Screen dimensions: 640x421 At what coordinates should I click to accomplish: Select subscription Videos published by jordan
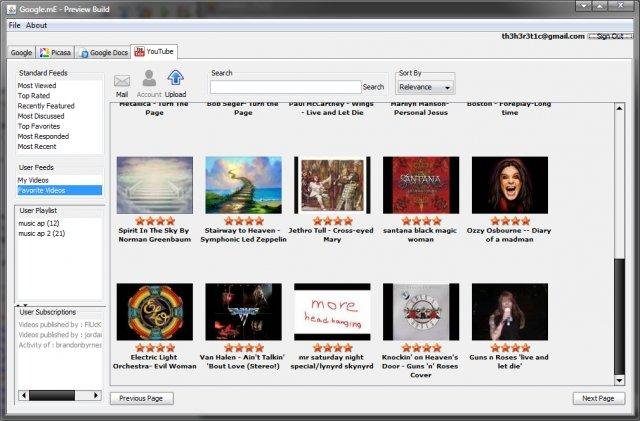[60, 334]
